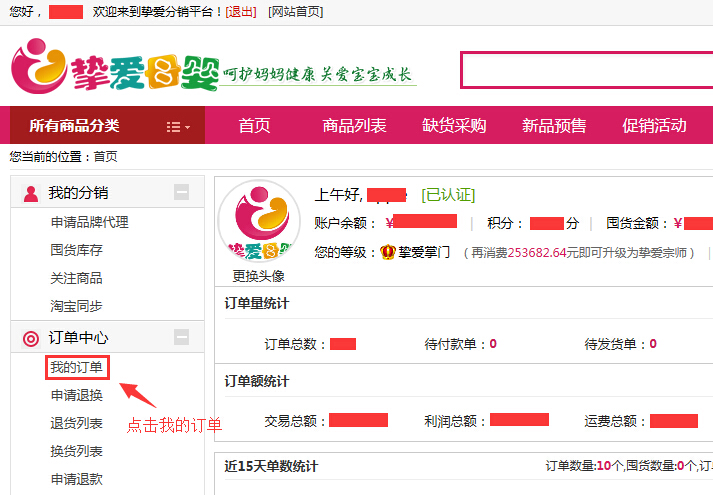Viewport: 713px width, 495px height.
Task: Select 申请品牌代理 in the sidebar
Action: (90, 222)
